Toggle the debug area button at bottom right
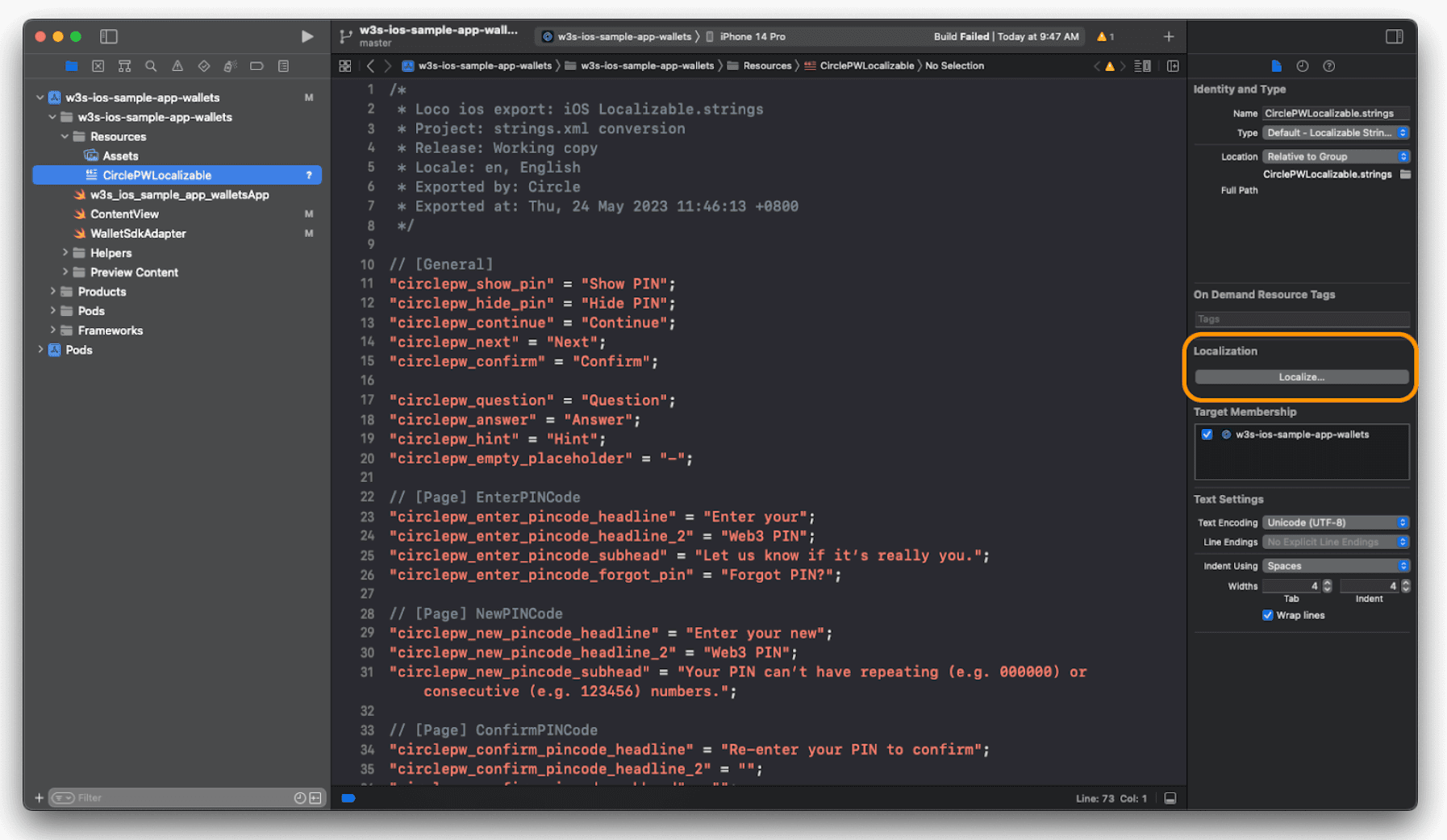1447x840 pixels. pos(1170,798)
